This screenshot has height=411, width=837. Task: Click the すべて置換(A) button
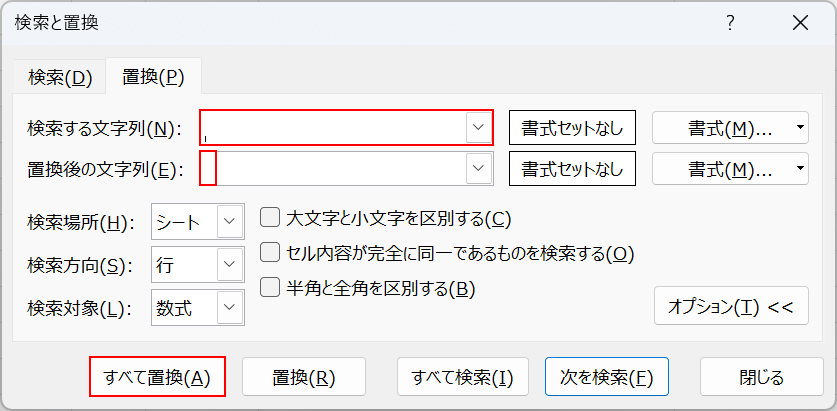click(157, 377)
